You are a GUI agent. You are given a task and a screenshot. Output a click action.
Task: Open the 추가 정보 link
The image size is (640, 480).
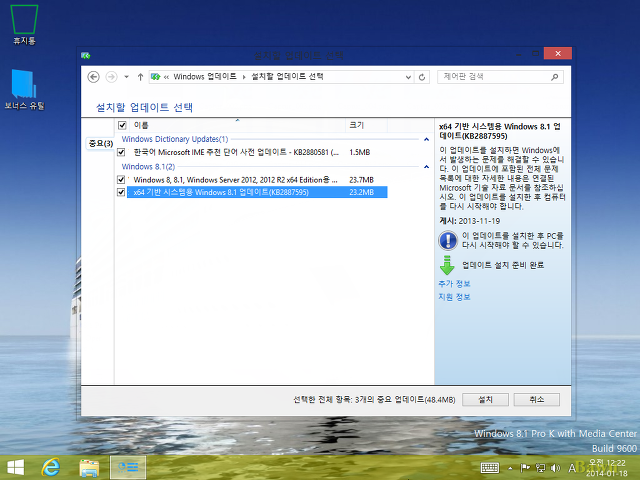click(454, 284)
